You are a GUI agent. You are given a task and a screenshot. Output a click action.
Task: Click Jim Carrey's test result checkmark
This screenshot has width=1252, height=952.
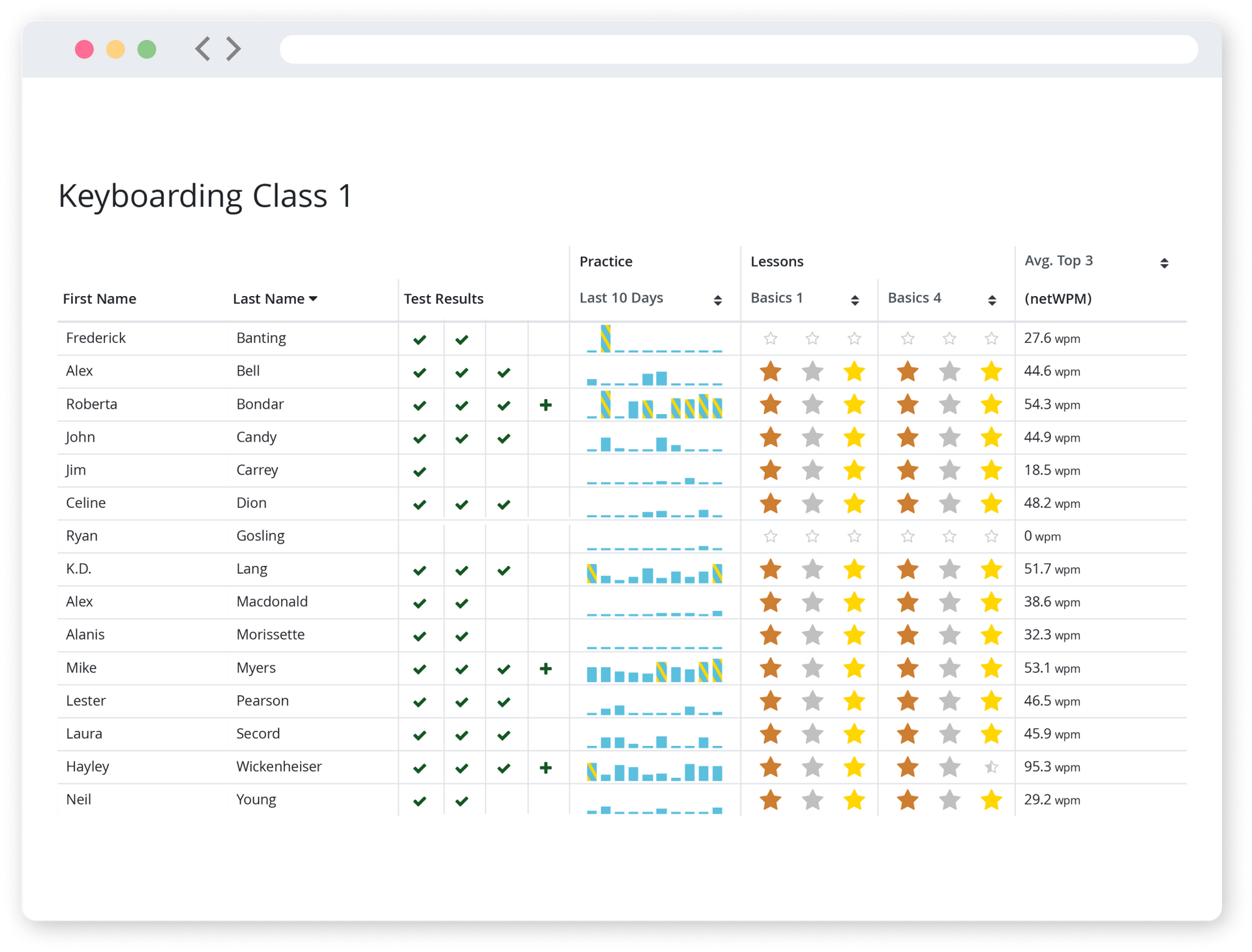[x=420, y=471]
